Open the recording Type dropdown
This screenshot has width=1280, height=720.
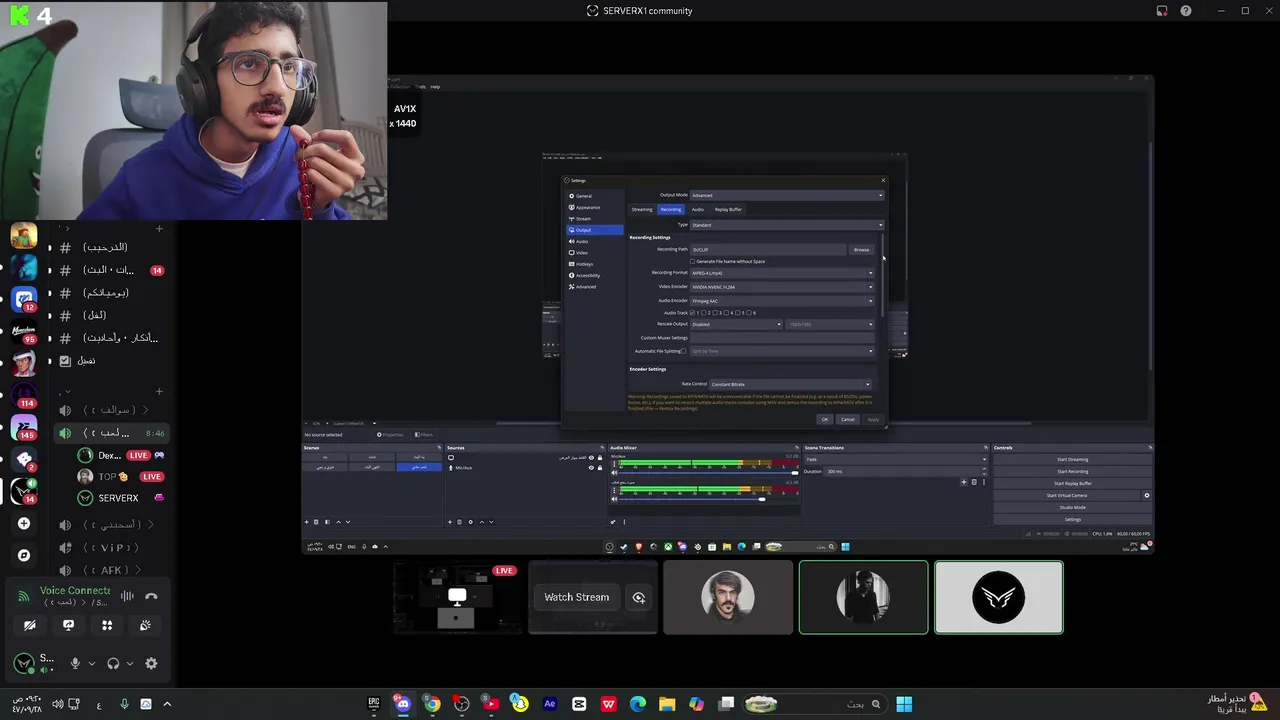787,225
